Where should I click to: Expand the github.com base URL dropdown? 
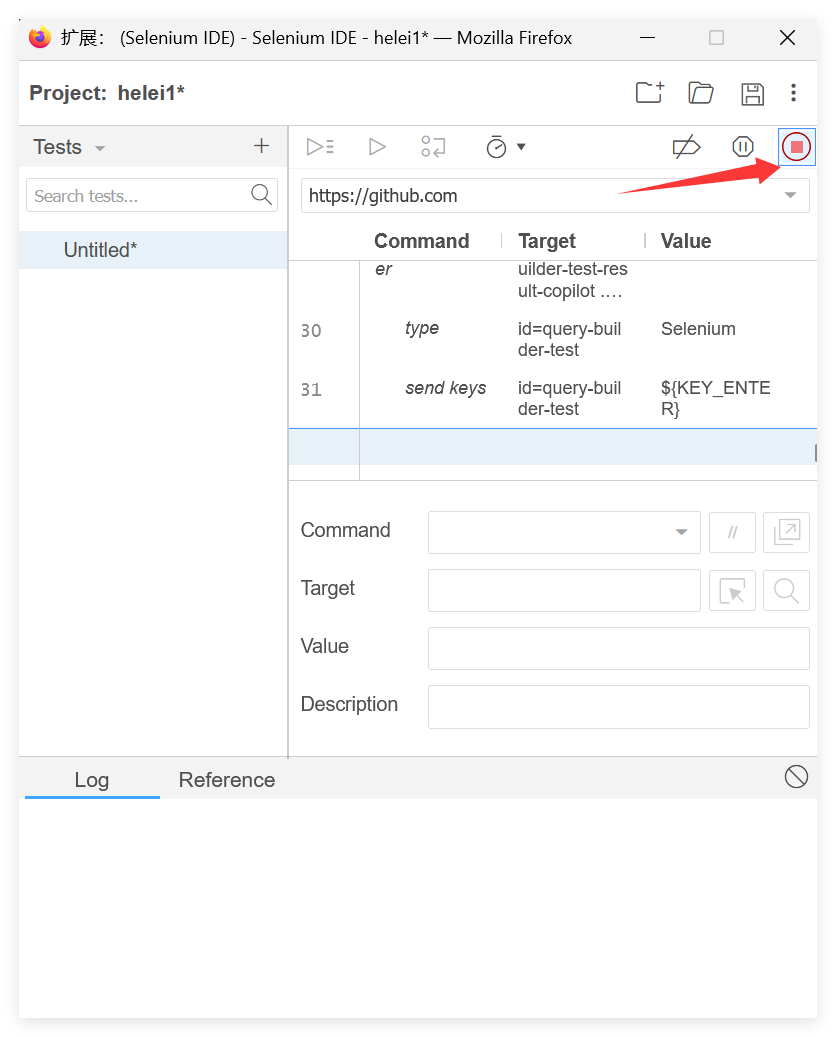[790, 195]
